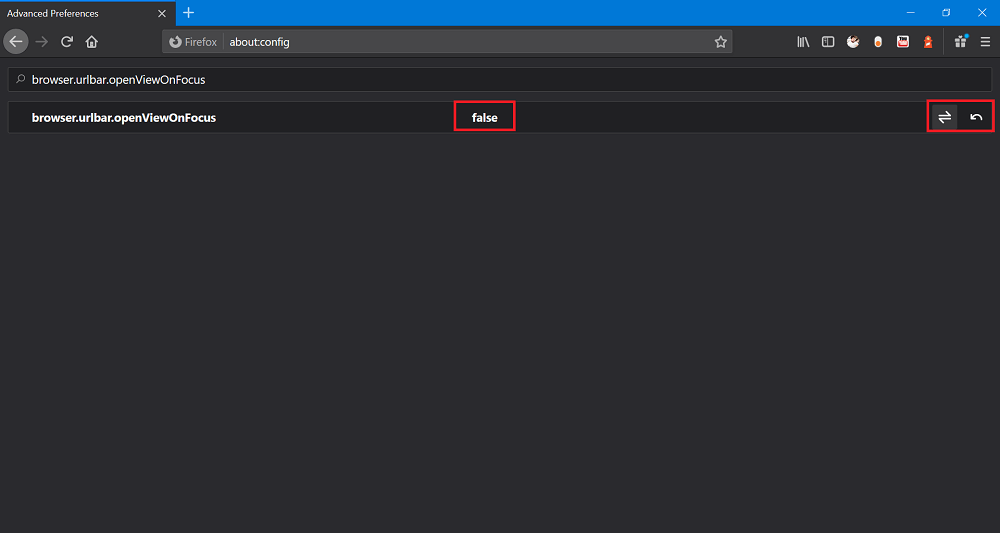Open the round white-and-red extension icon beside sidebars

pyautogui.click(x=853, y=42)
